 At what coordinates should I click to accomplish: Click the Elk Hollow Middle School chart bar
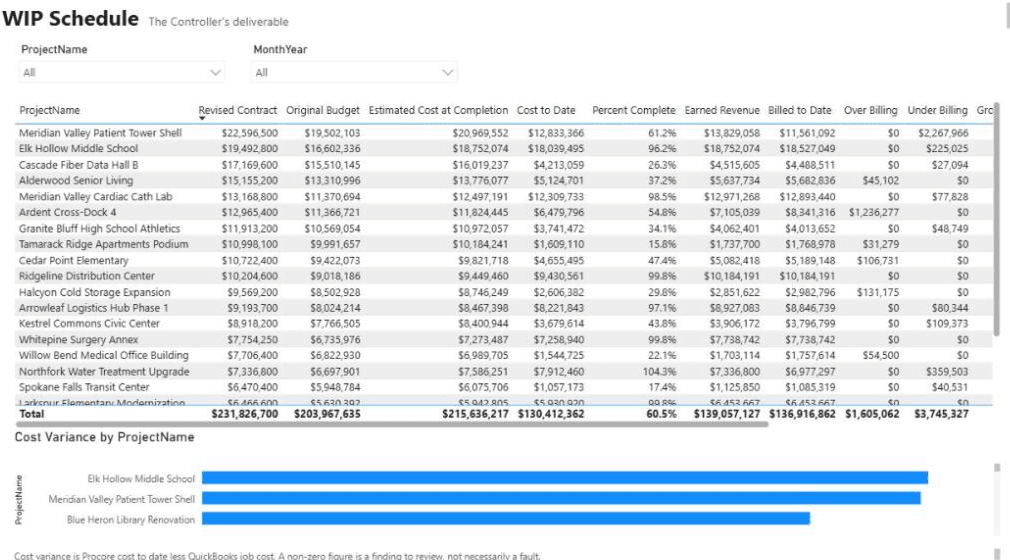[x=565, y=478]
